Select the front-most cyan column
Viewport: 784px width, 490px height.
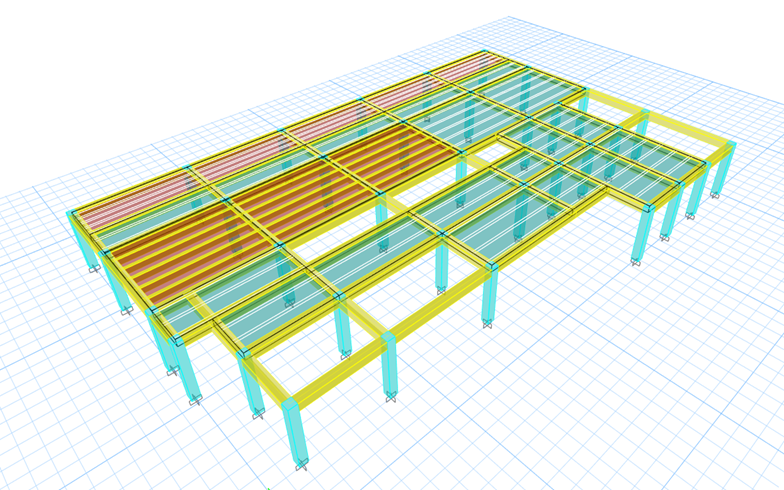[296, 432]
